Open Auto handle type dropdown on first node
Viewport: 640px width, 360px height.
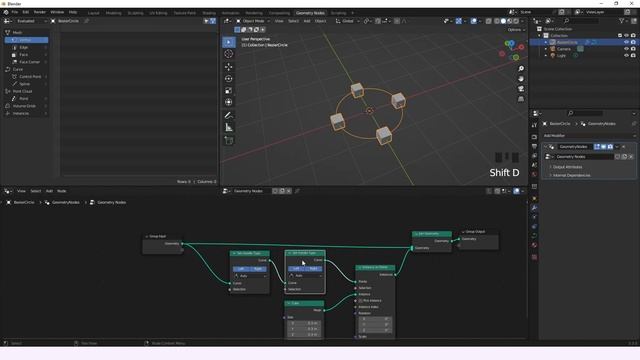tap(250, 276)
